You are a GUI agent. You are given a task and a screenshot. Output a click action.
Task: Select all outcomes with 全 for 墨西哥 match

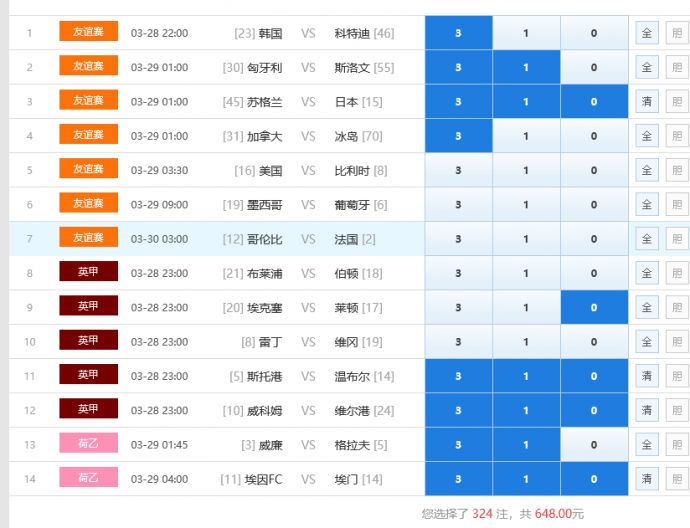[x=646, y=205]
